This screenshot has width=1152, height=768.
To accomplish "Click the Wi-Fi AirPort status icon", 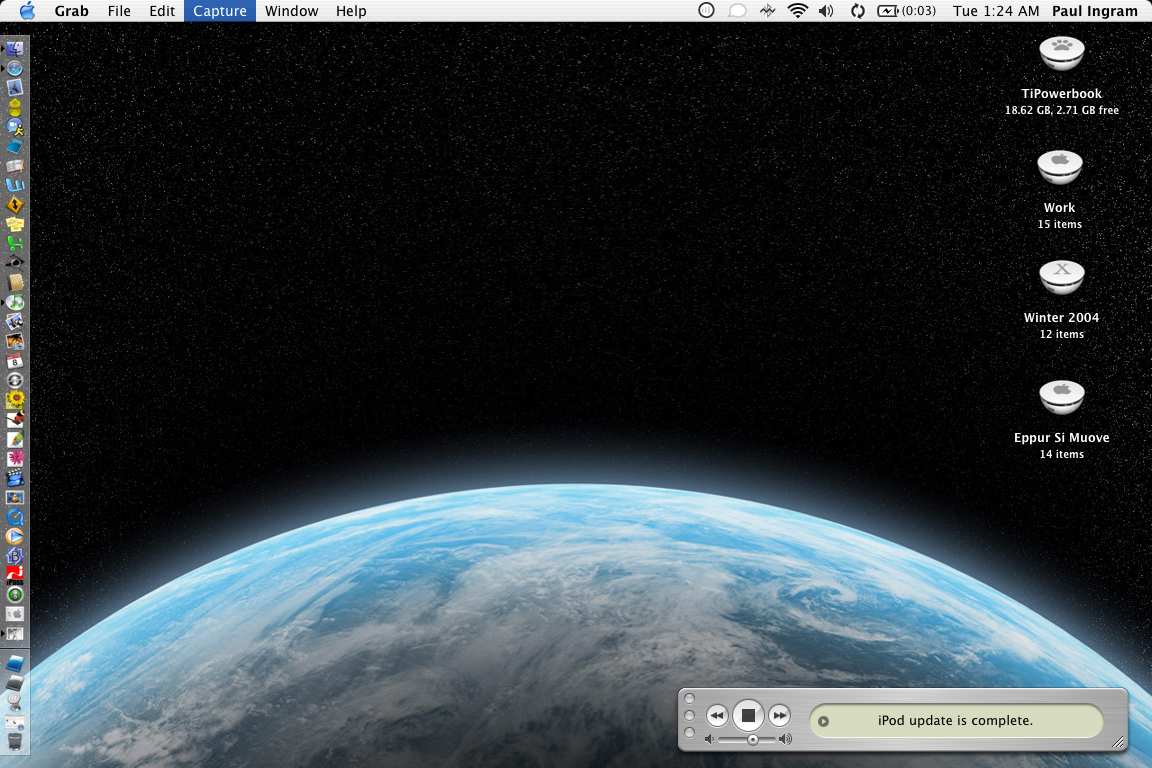I will pos(797,11).
